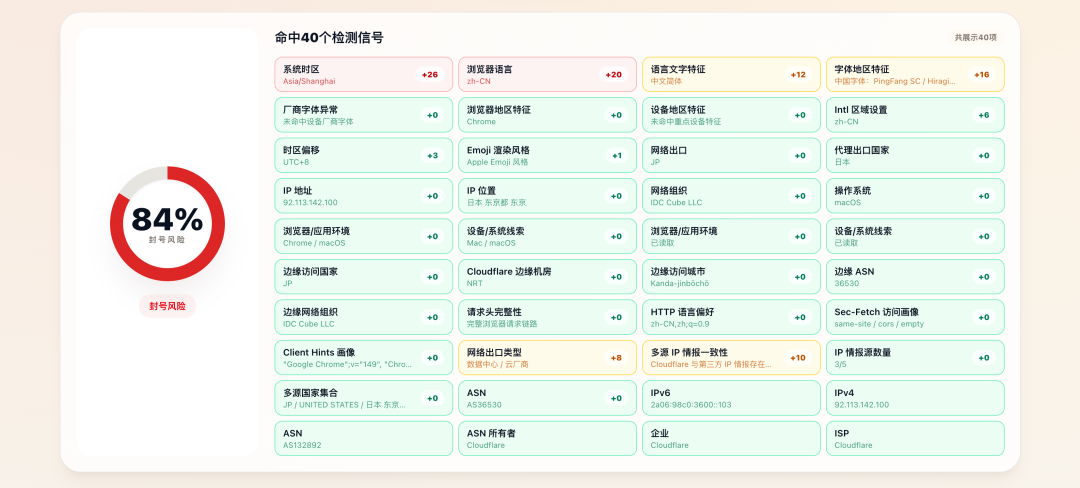Open the 厂商字体异常 card
Image resolution: width=1080 pixels, height=488 pixels.
(x=364, y=115)
